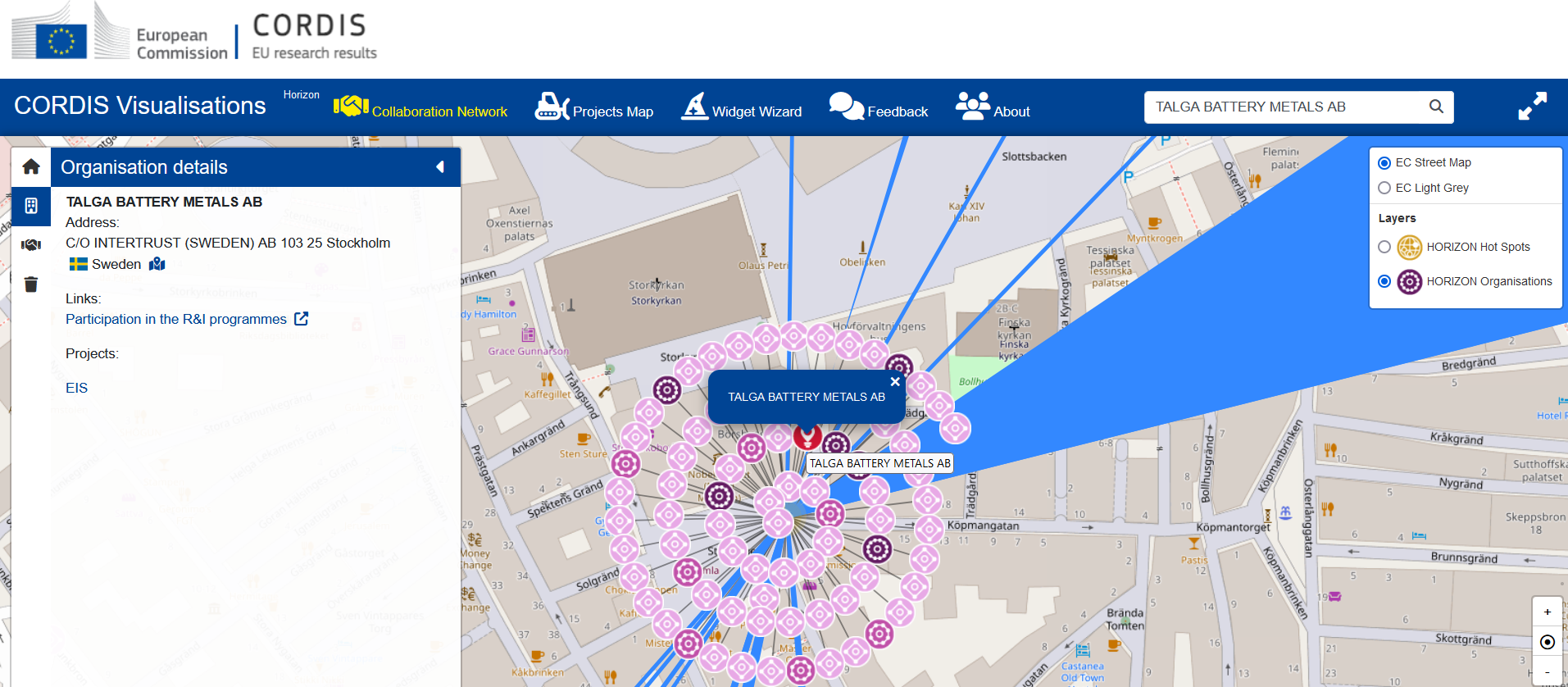Viewport: 1568px width, 687px height.
Task: Enable the HORIZON Hot Spots layer
Action: click(x=1384, y=247)
